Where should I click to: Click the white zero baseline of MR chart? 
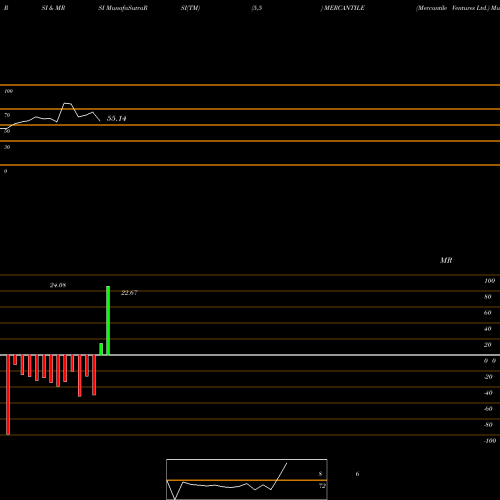250,355
